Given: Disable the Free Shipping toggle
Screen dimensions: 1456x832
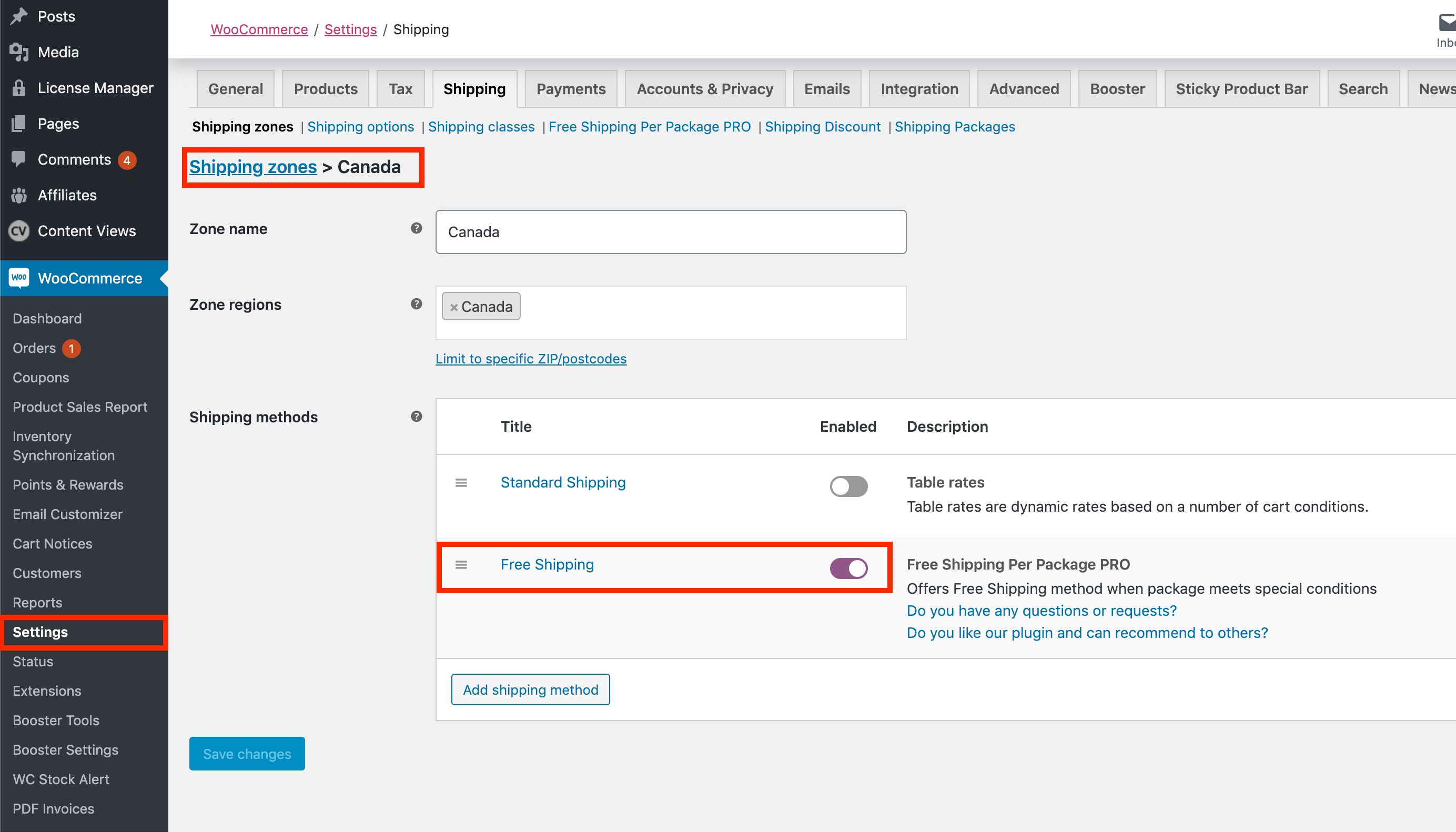Looking at the screenshot, I should 848,568.
